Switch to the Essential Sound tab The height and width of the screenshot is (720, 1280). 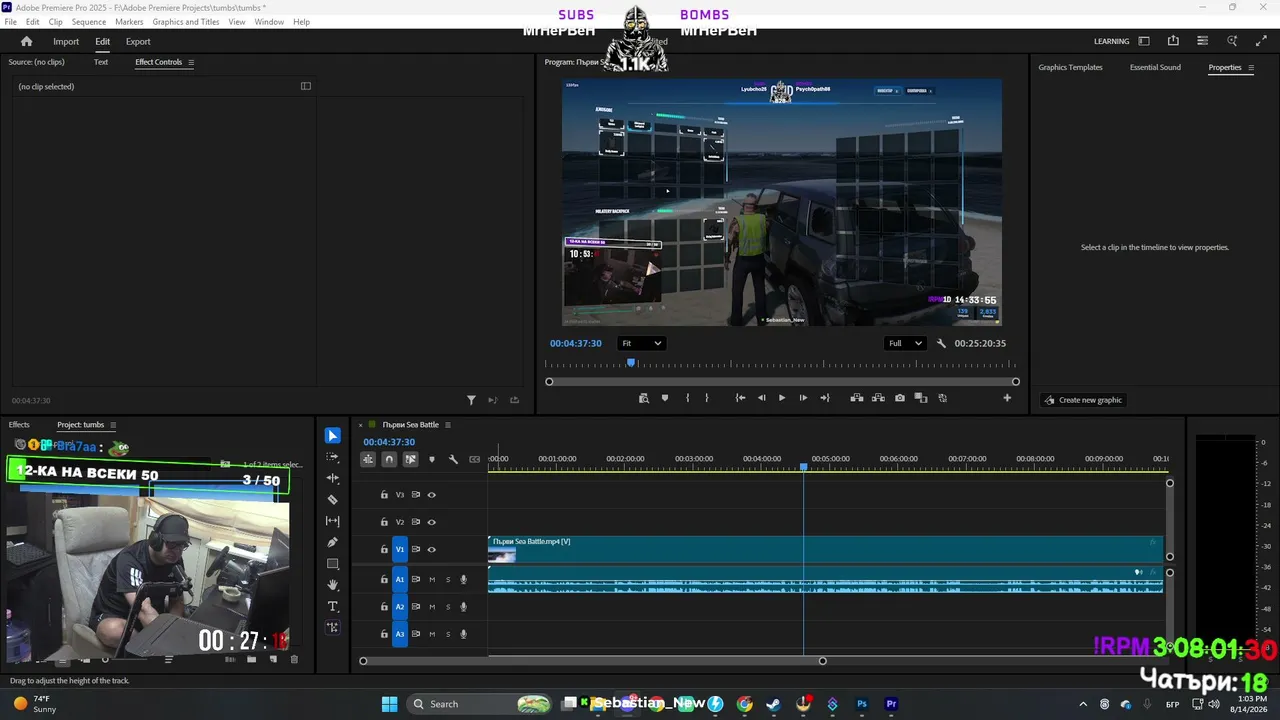1155,67
